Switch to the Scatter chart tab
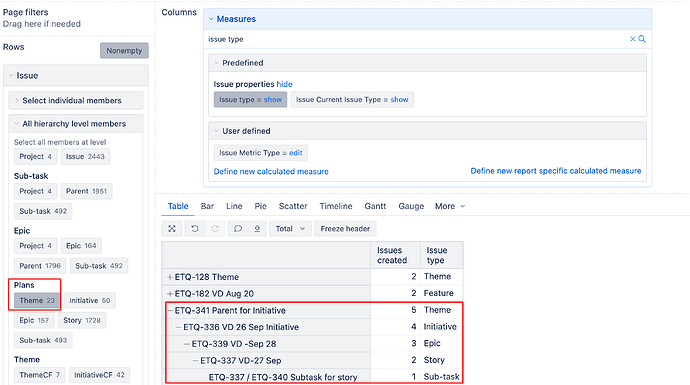This screenshot has height=385, width=690. 293,206
